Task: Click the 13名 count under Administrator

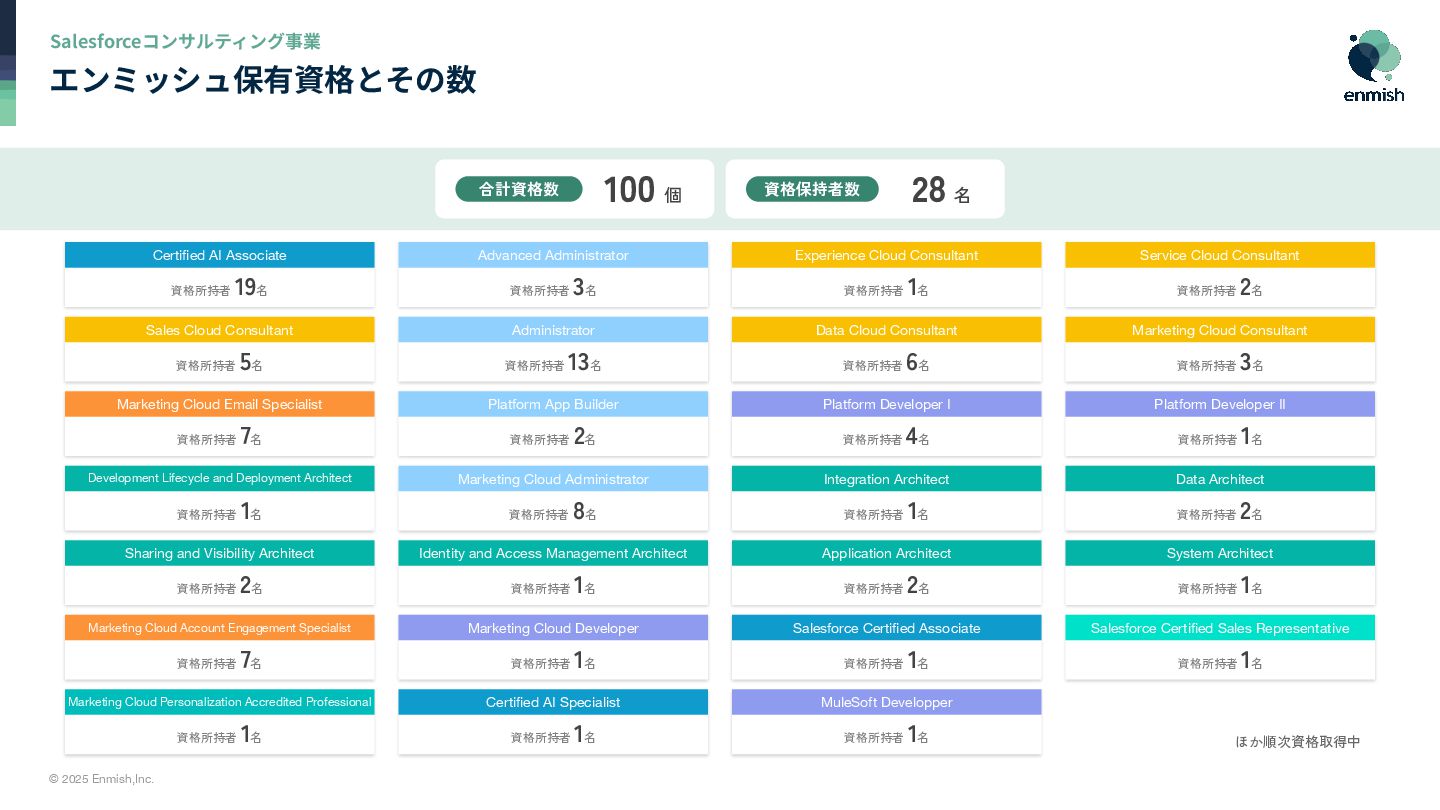Action: (x=584, y=363)
